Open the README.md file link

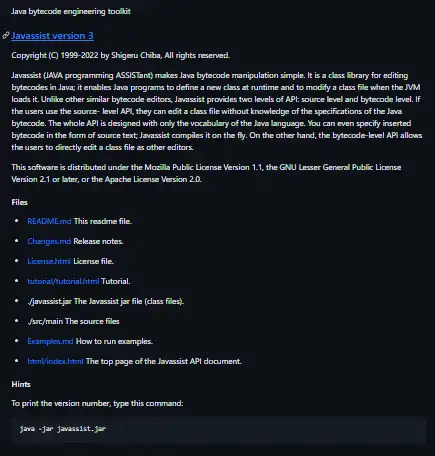[x=49, y=221]
